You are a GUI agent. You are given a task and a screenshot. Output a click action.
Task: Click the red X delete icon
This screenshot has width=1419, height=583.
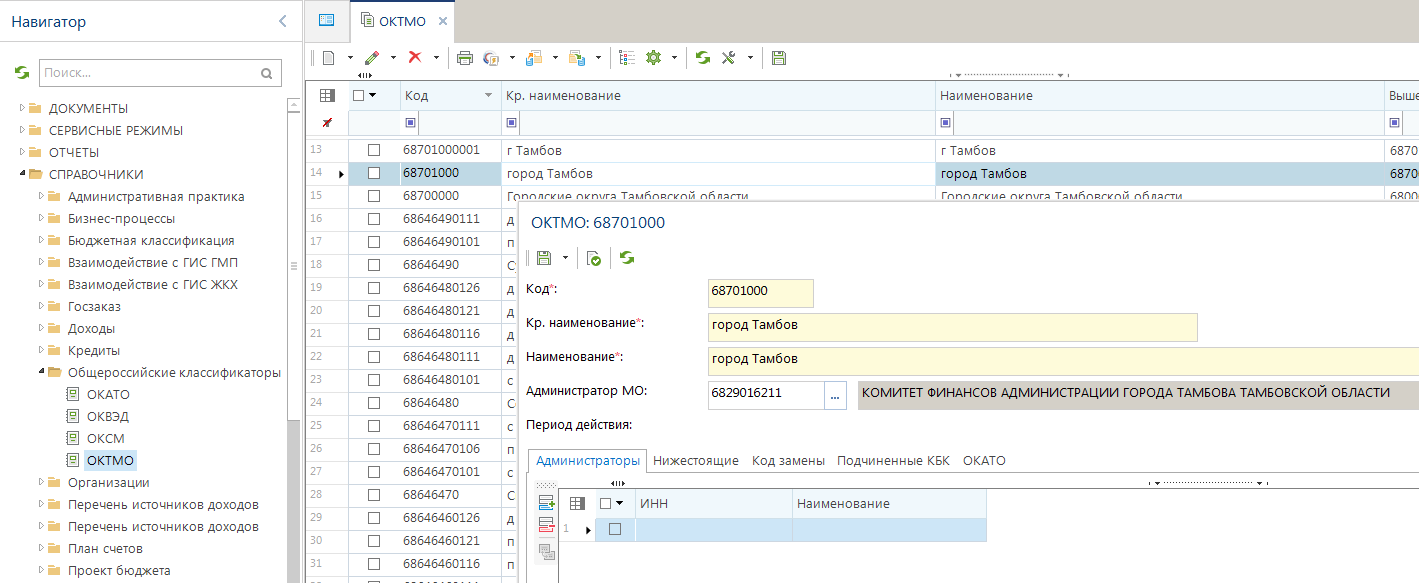(x=415, y=58)
